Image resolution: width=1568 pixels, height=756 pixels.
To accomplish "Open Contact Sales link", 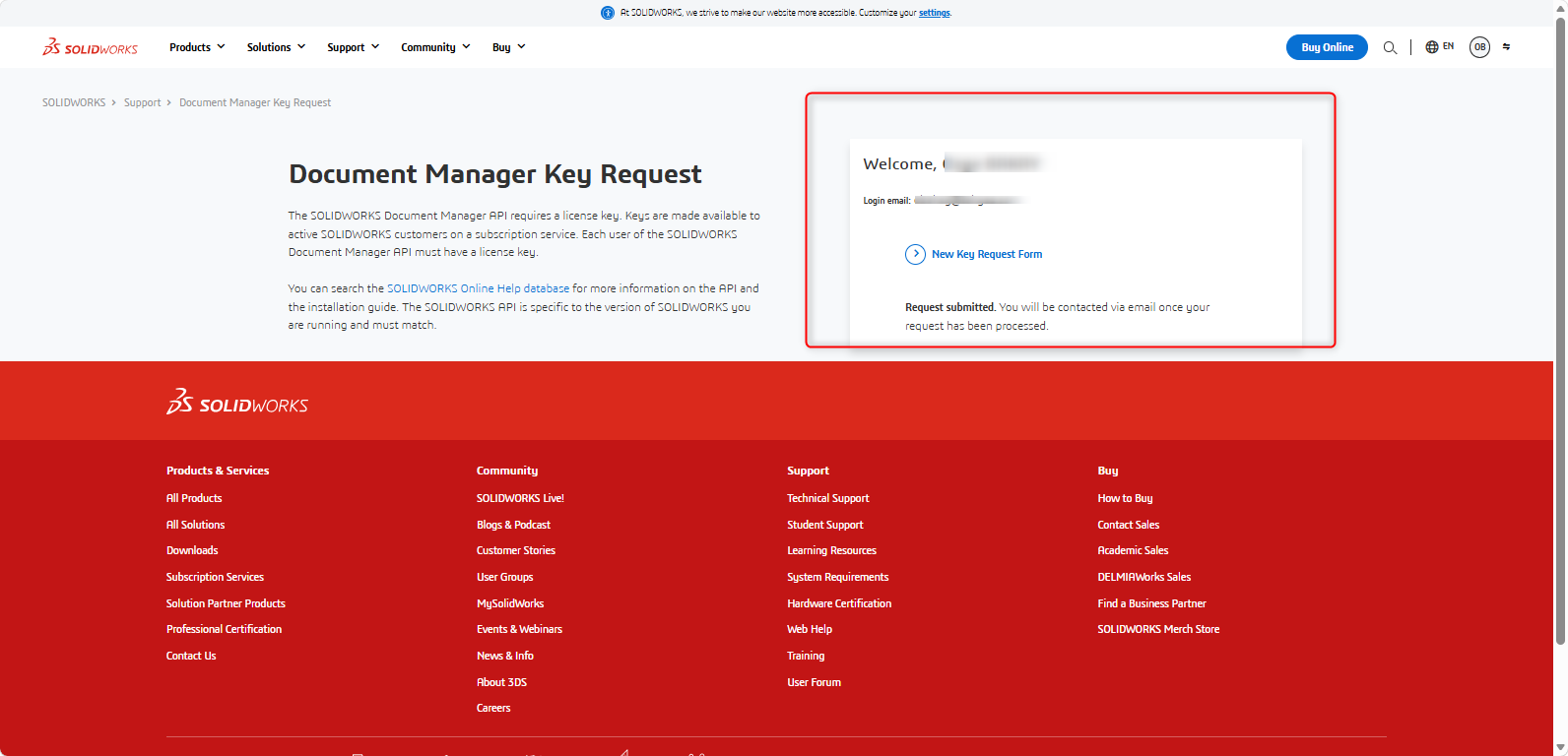I will (1129, 525).
